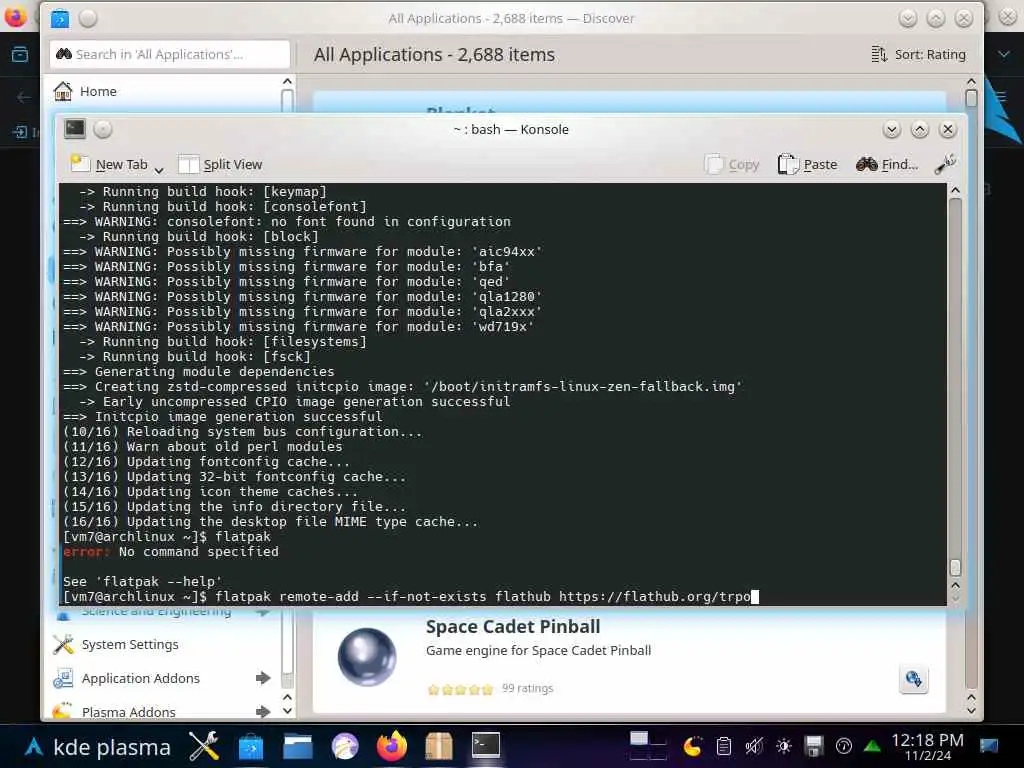Click Firefox icon in background window corner
The image size is (1024, 768).
[x=14, y=17]
